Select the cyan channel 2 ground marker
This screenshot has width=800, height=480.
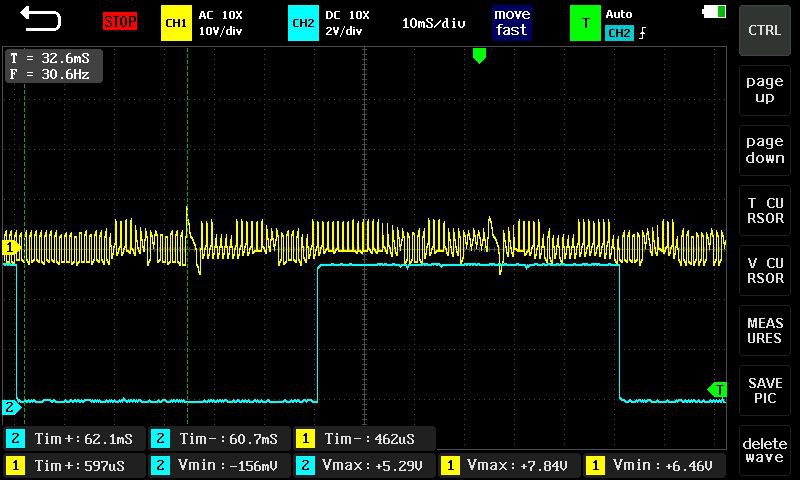coord(11,407)
